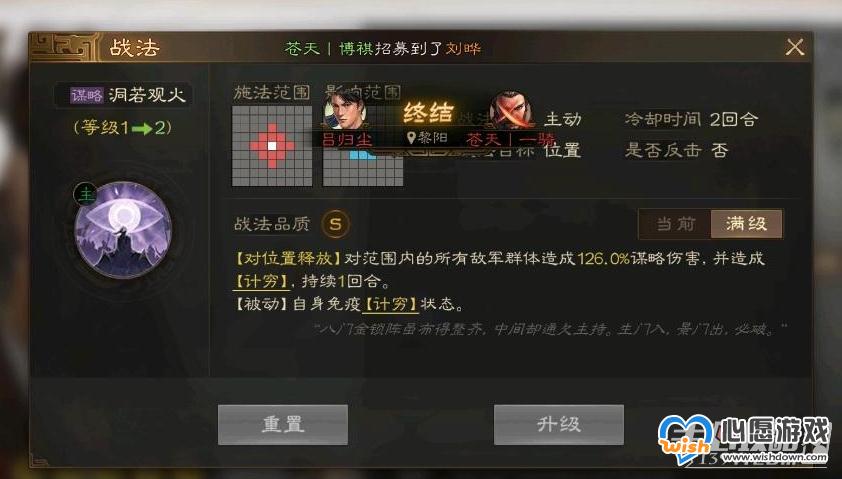The height and width of the screenshot is (479, 842).
Task: Click the 影响范围 grid with blue cells
Action: 363,161
